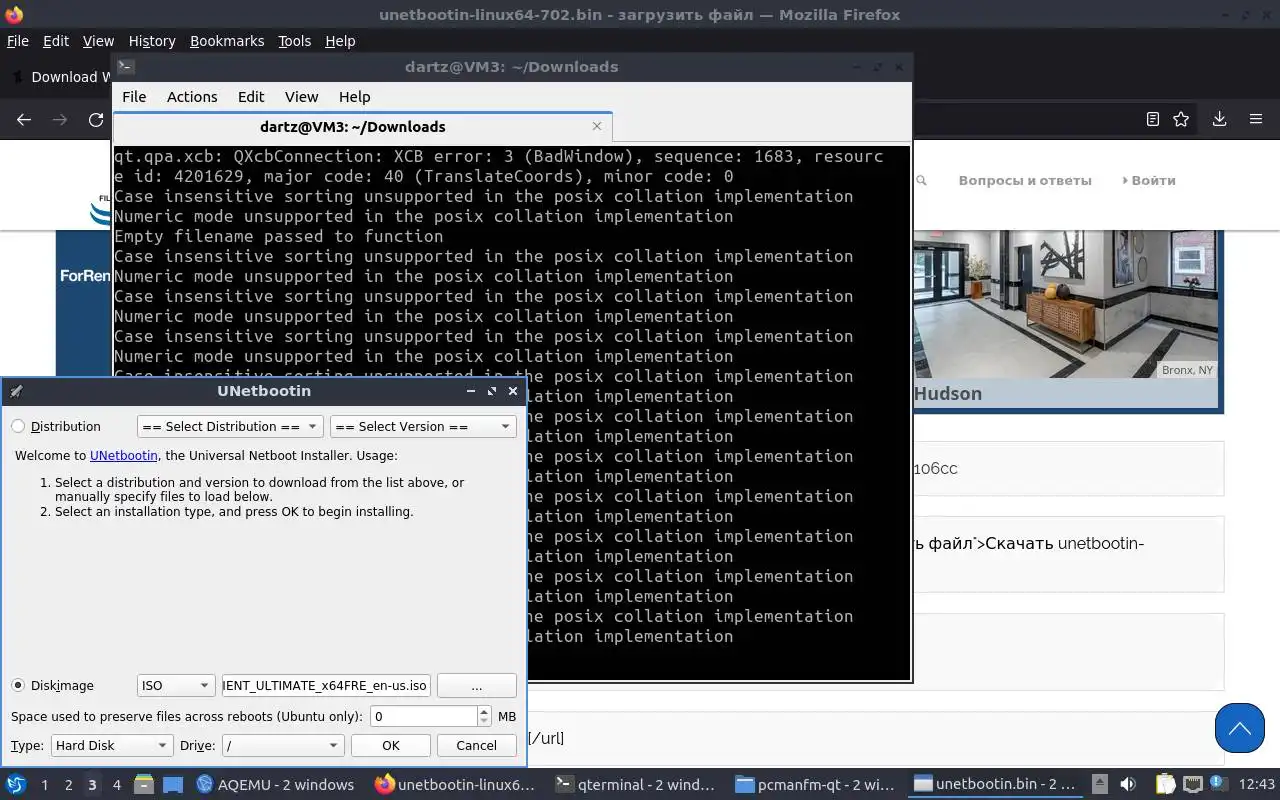The height and width of the screenshot is (800, 1280).
Task: Open Firefox Edit menu
Action: (56, 41)
